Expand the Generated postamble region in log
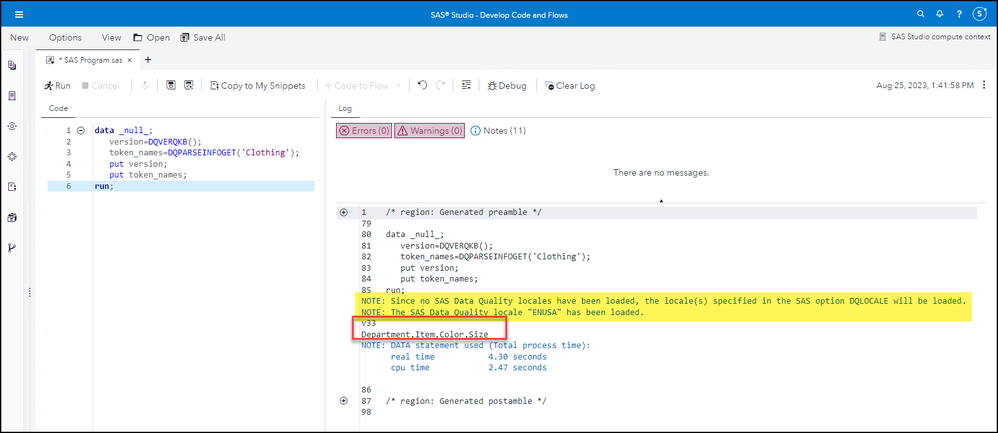 [344, 401]
